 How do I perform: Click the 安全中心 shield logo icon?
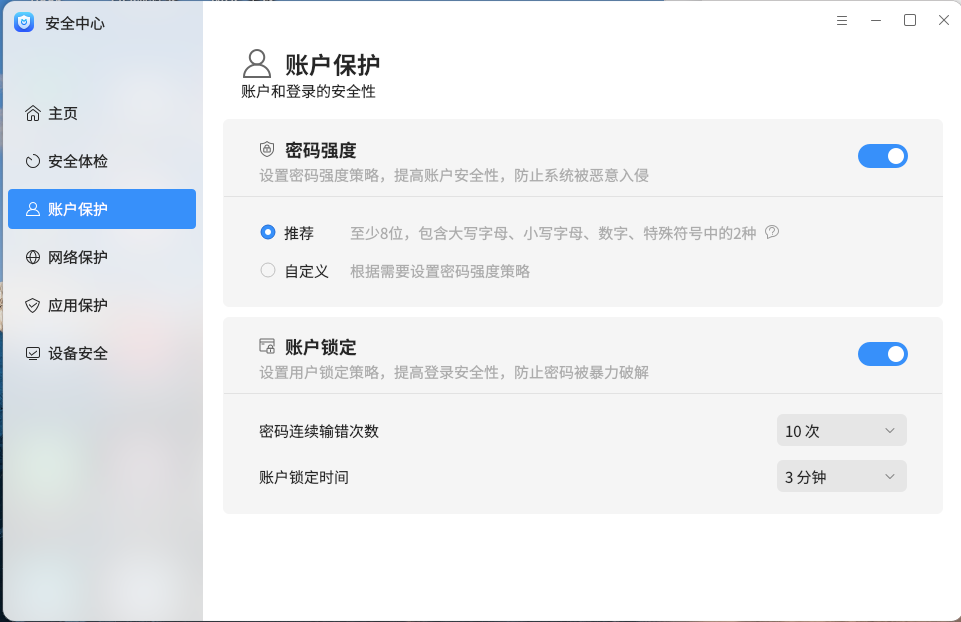[23, 21]
